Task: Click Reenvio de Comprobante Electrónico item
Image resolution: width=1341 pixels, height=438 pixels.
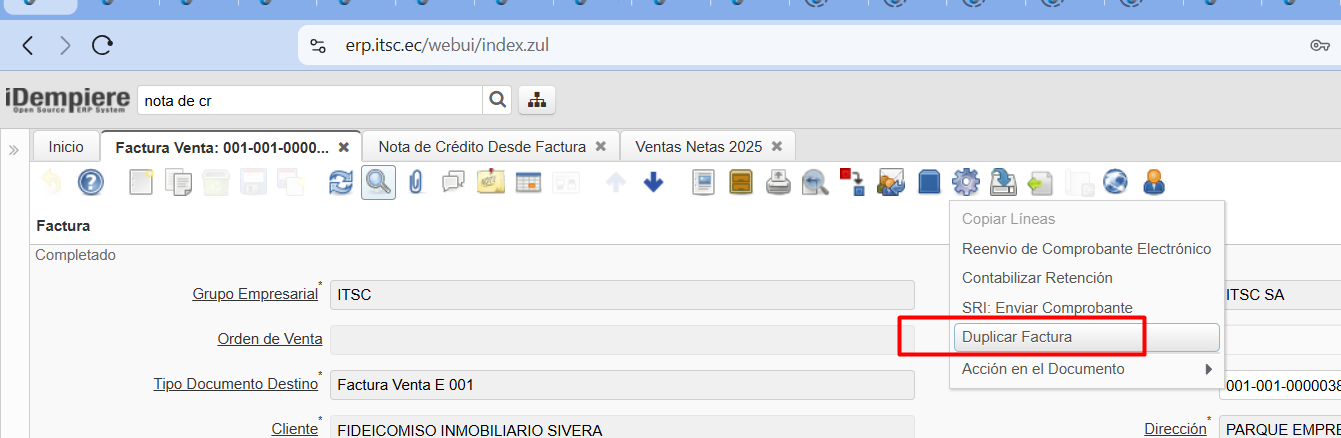Action: 1086,249
